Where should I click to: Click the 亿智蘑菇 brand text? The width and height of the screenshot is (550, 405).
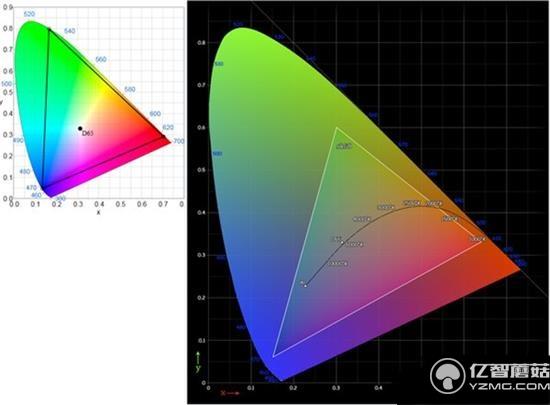click(x=509, y=371)
